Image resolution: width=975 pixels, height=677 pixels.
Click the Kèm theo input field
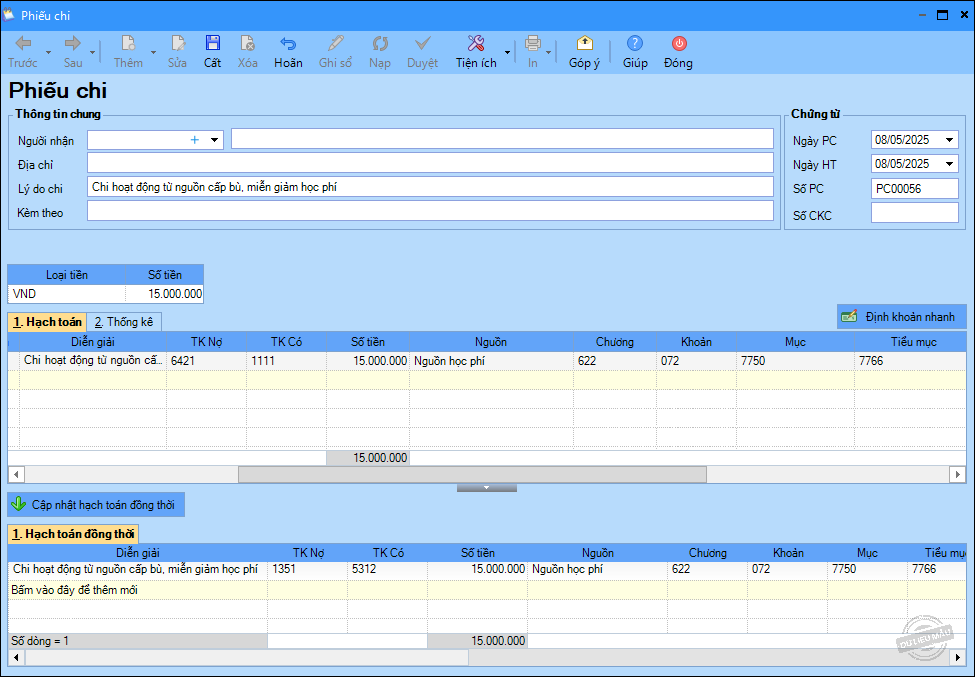point(430,211)
